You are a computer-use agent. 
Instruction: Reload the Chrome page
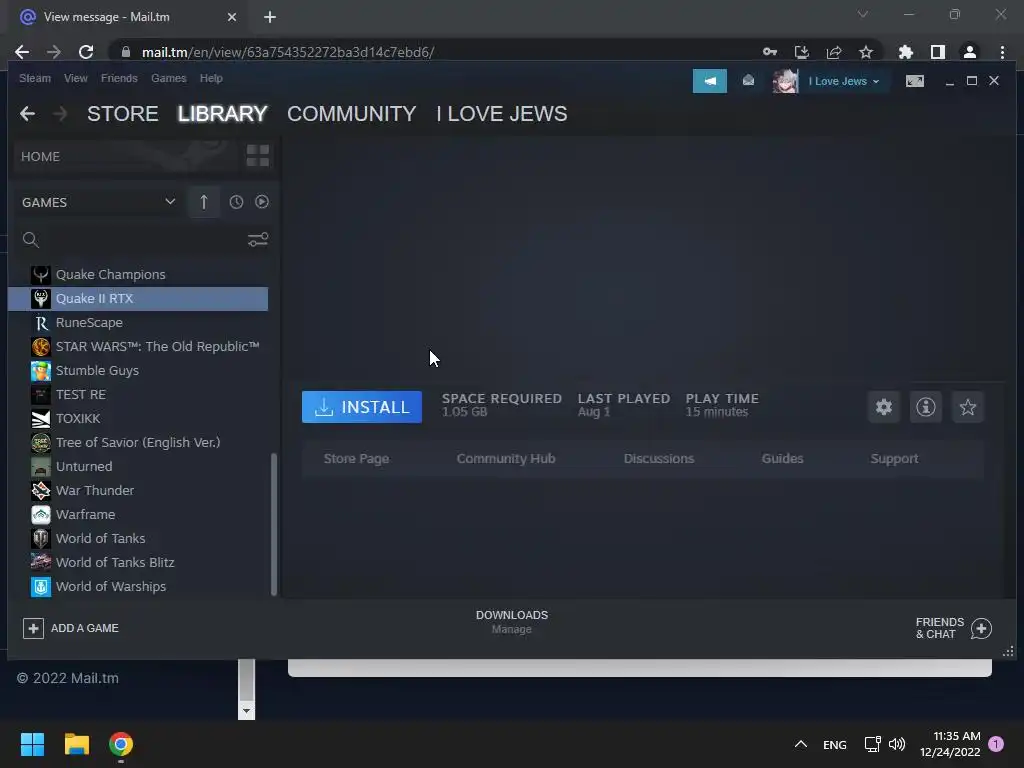(x=86, y=52)
